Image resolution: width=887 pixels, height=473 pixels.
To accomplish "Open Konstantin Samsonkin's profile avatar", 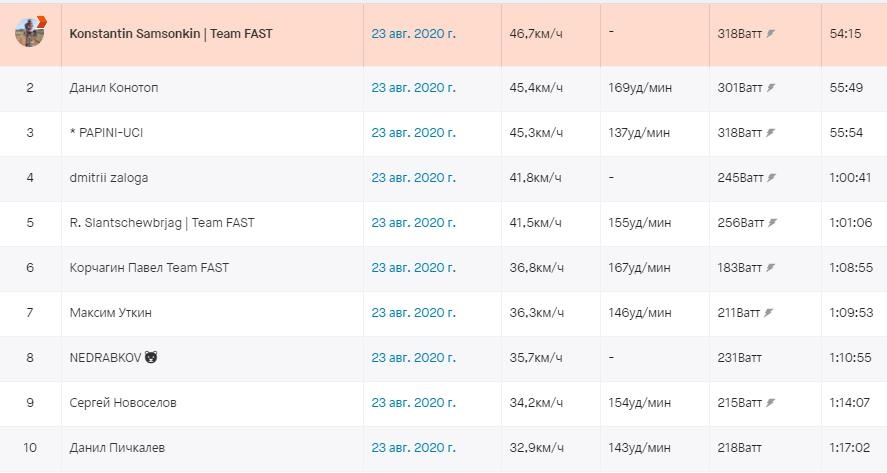I will point(30,32).
